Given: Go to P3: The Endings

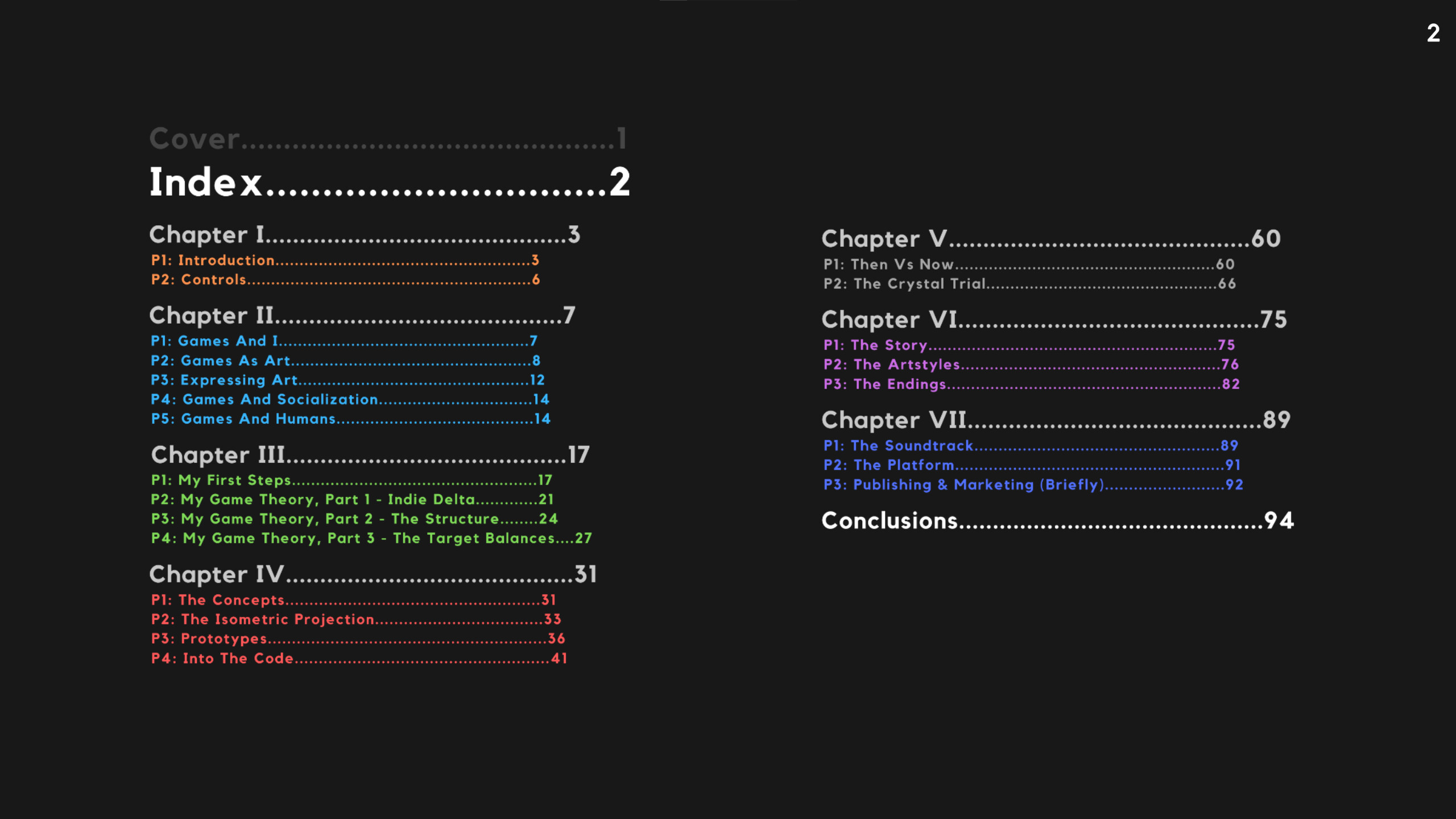Looking at the screenshot, I should (1031, 384).
